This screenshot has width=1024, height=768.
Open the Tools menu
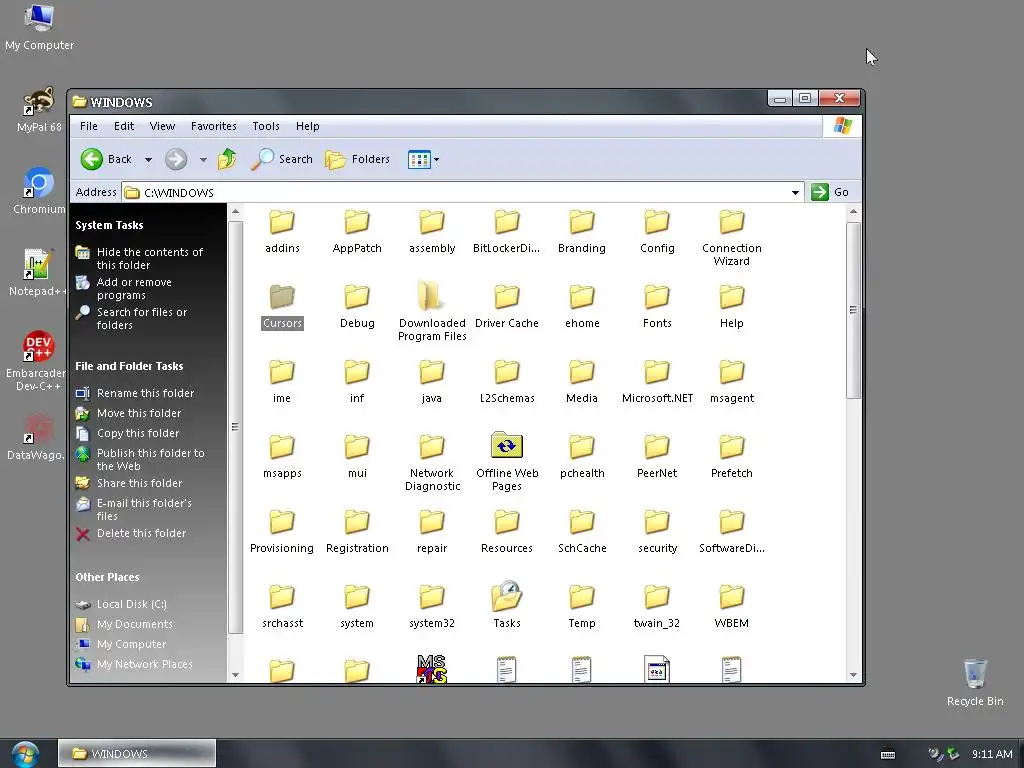266,126
